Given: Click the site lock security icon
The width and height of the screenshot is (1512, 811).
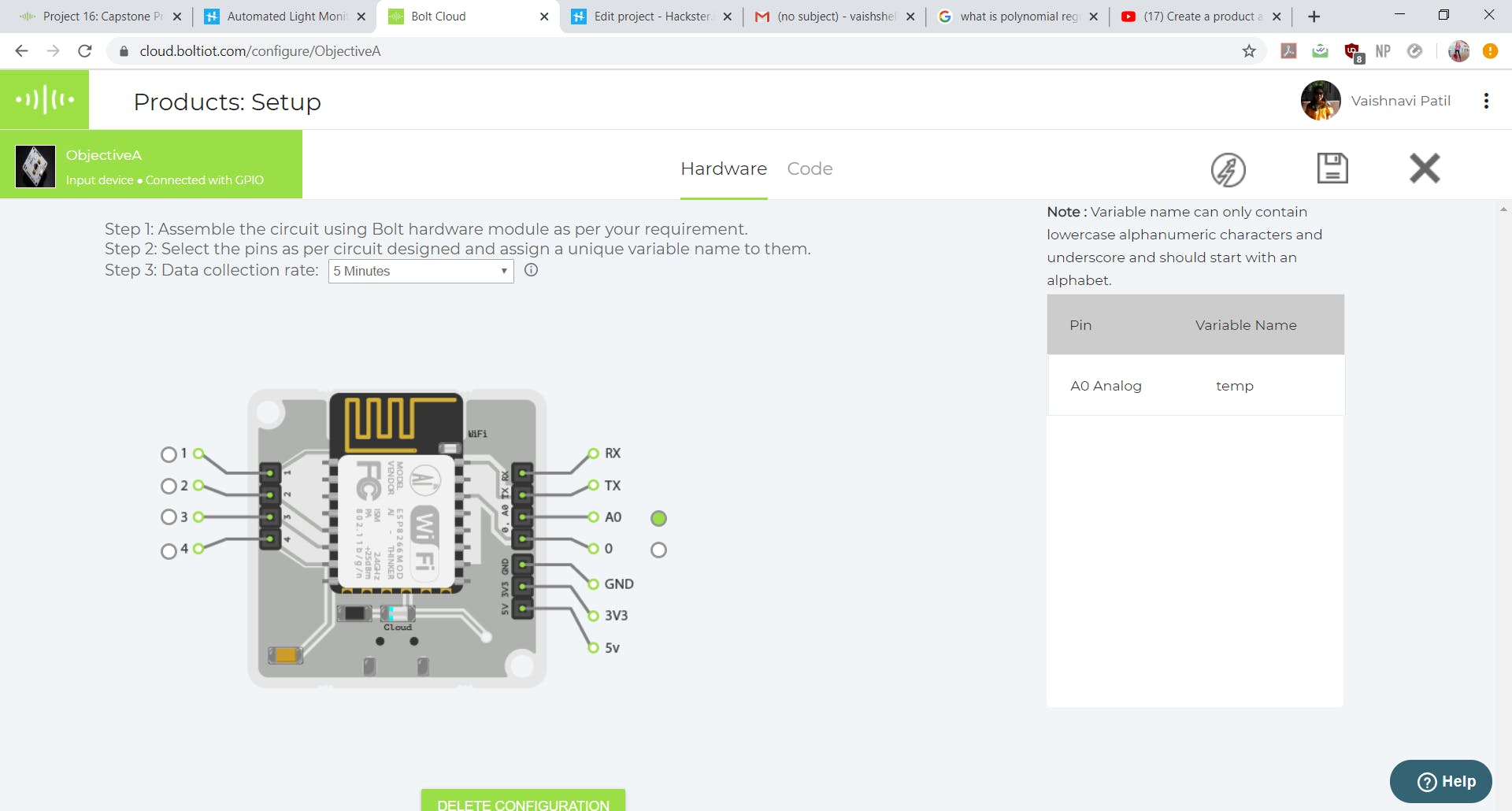Looking at the screenshot, I should pos(124,51).
